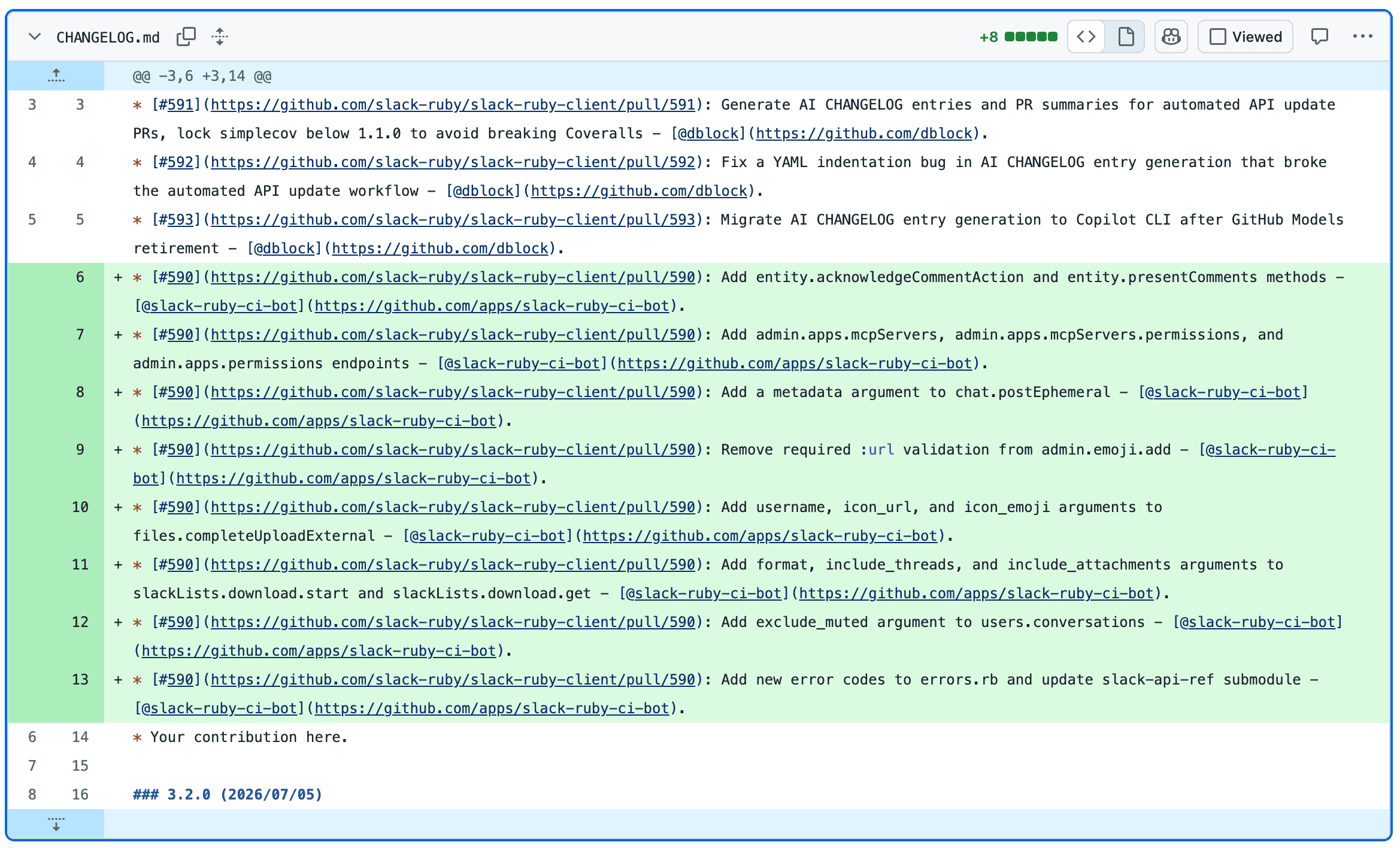Open pull 590 link on added line 11
Viewport: 1400px width, 848px height.
pyautogui.click(x=453, y=565)
